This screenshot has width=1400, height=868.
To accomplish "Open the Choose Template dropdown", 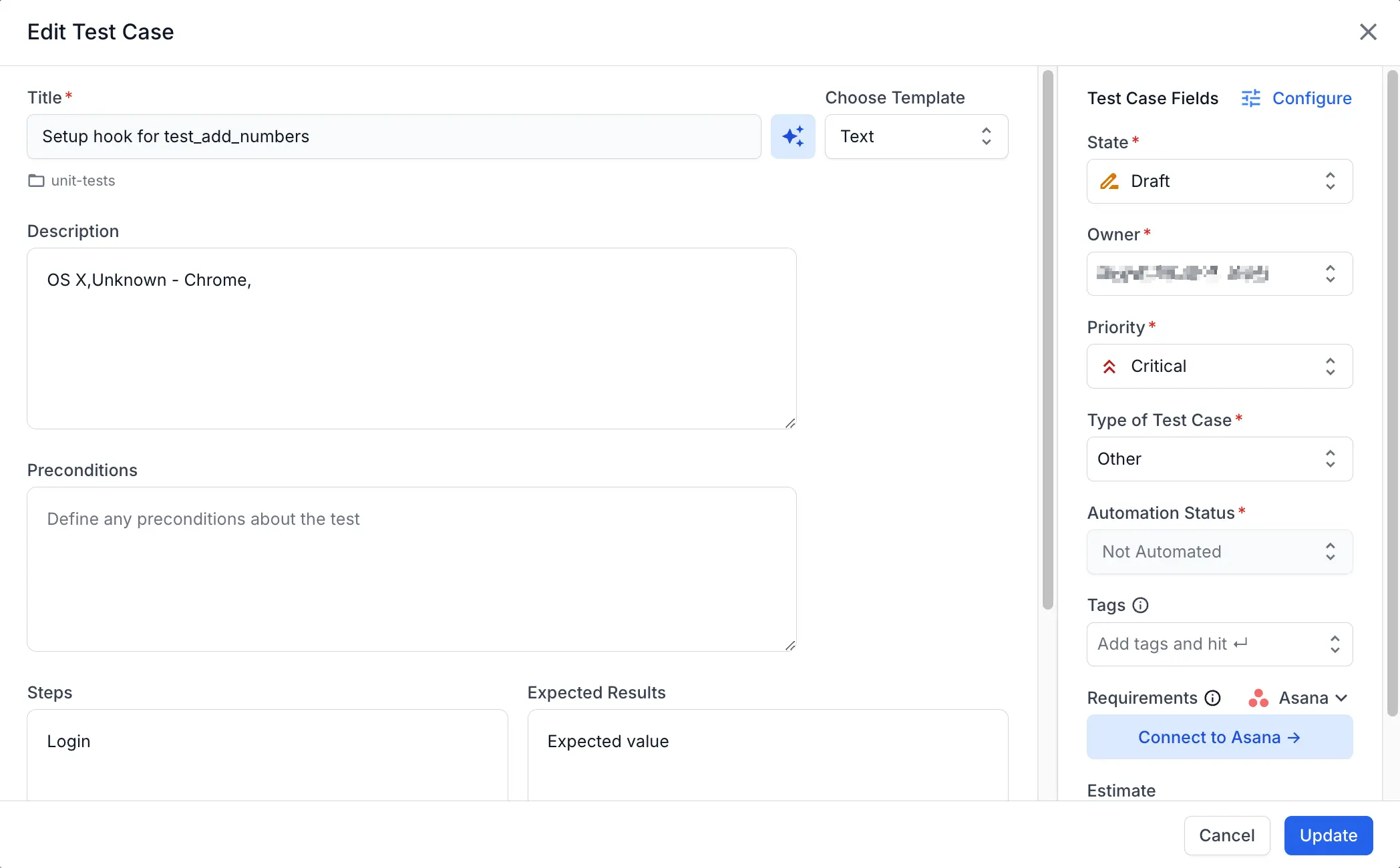I will click(916, 136).
